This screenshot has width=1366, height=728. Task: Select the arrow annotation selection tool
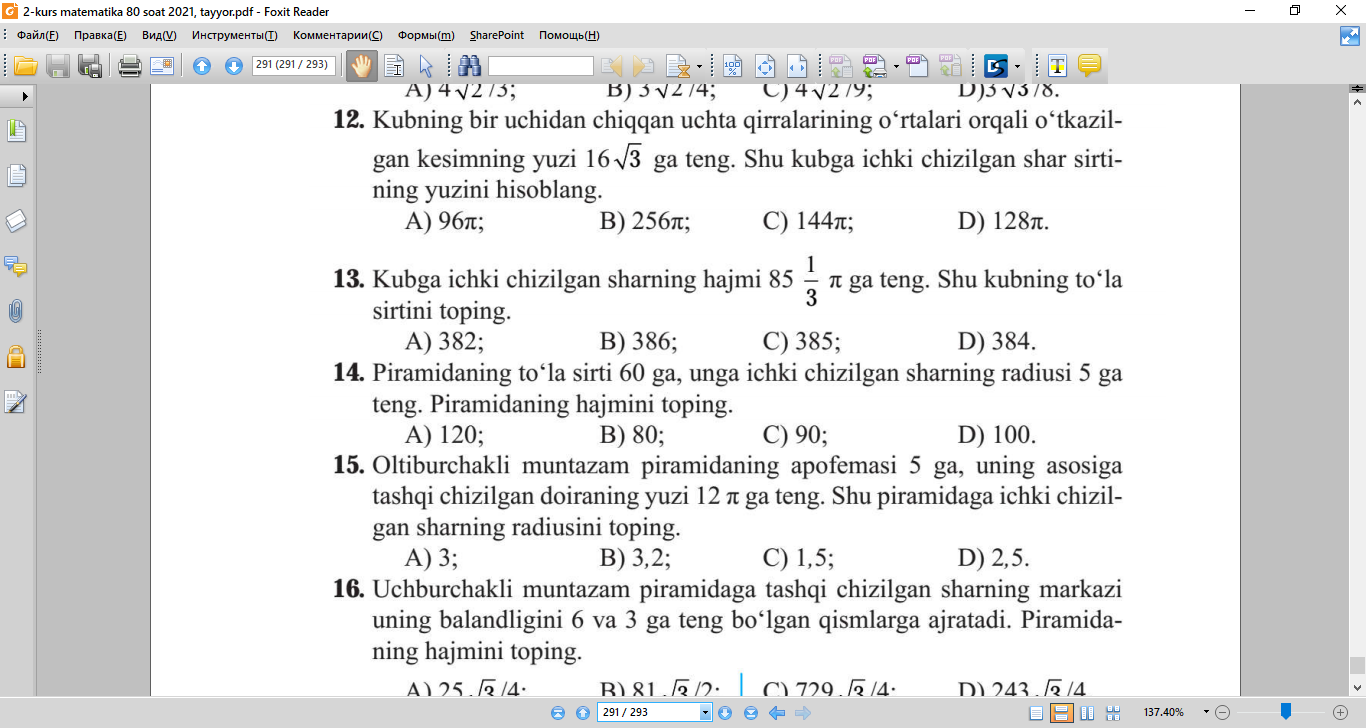[x=425, y=67]
